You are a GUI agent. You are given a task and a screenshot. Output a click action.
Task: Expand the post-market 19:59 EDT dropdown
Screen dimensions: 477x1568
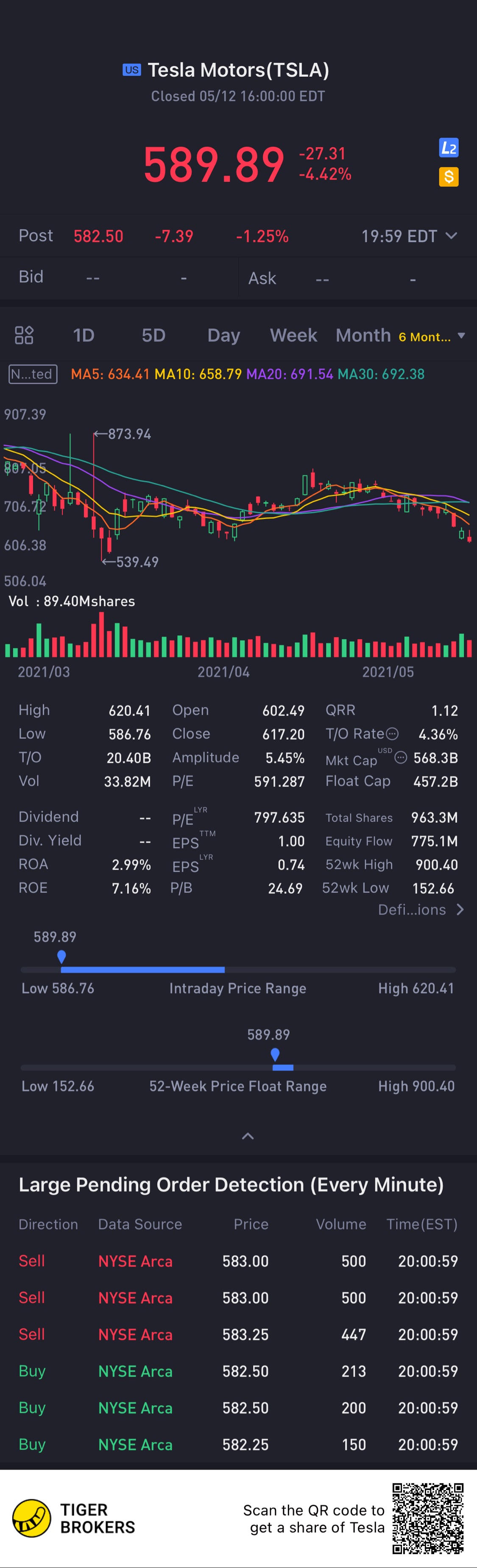451,236
